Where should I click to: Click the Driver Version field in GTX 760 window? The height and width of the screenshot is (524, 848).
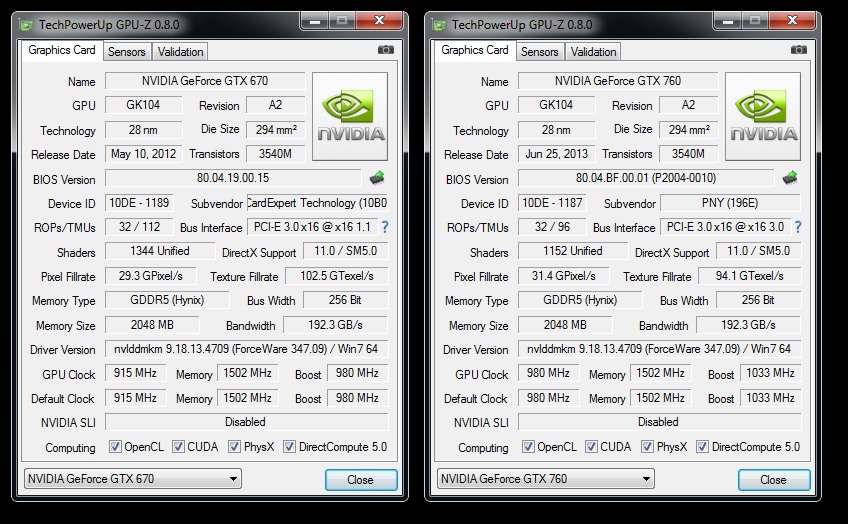[660, 349]
